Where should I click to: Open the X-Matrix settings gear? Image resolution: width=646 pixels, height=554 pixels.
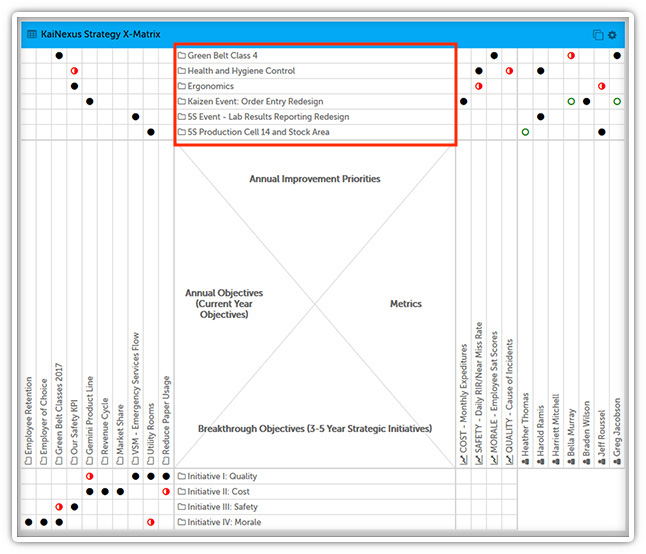[x=612, y=35]
